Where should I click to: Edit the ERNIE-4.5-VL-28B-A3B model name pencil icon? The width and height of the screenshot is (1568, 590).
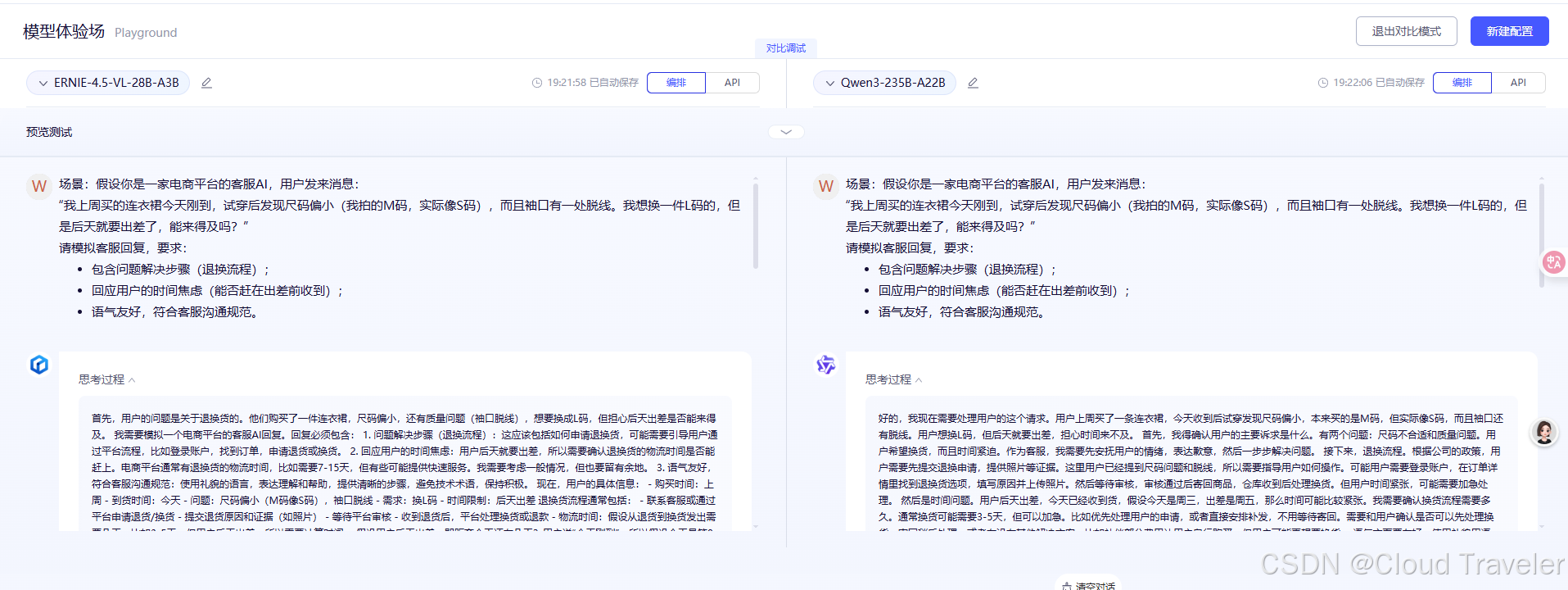coord(206,83)
